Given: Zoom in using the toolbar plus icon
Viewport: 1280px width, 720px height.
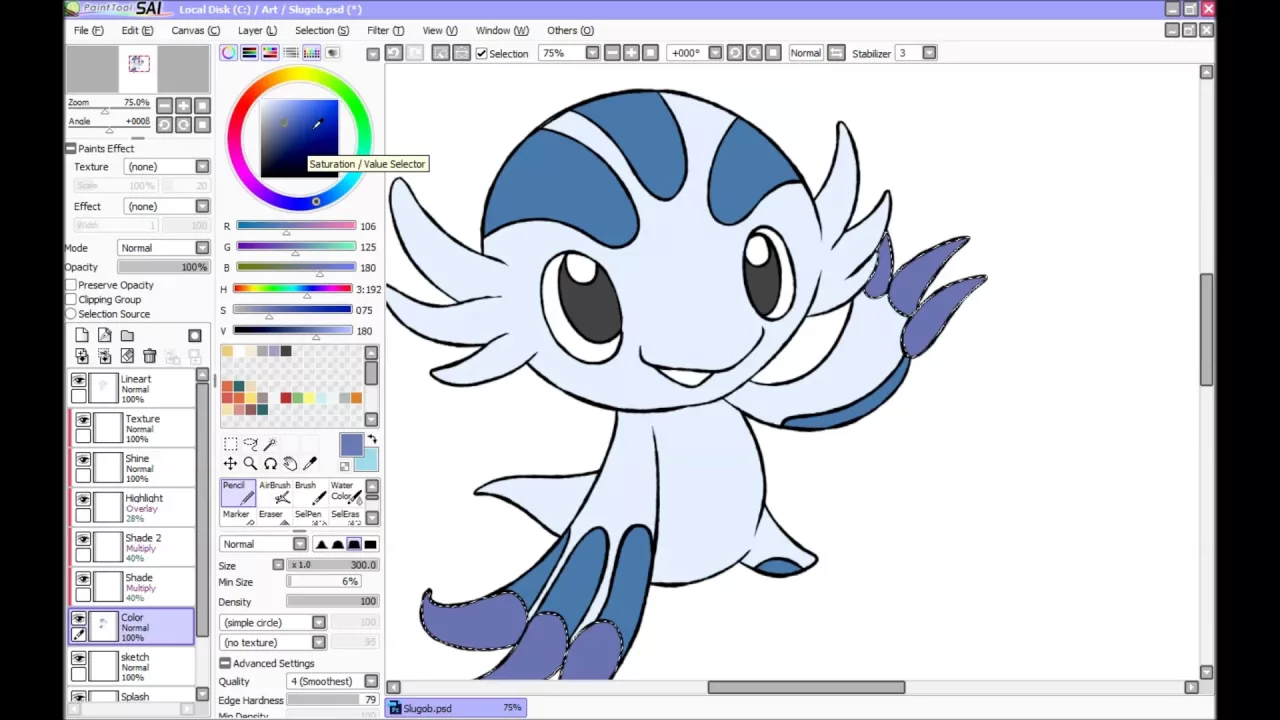Looking at the screenshot, I should 632,53.
